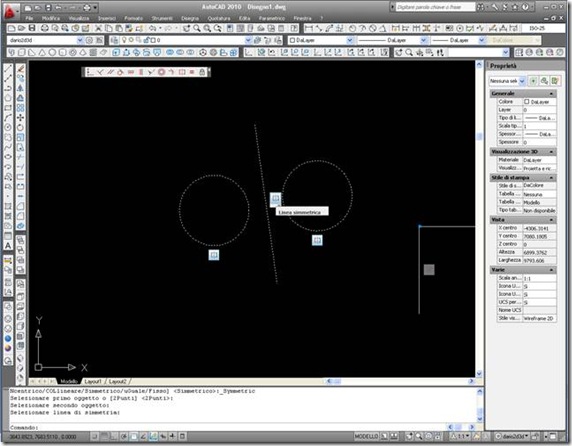The height and width of the screenshot is (446, 572).
Task: Click the MODELLO button in status bar
Action: (366, 436)
